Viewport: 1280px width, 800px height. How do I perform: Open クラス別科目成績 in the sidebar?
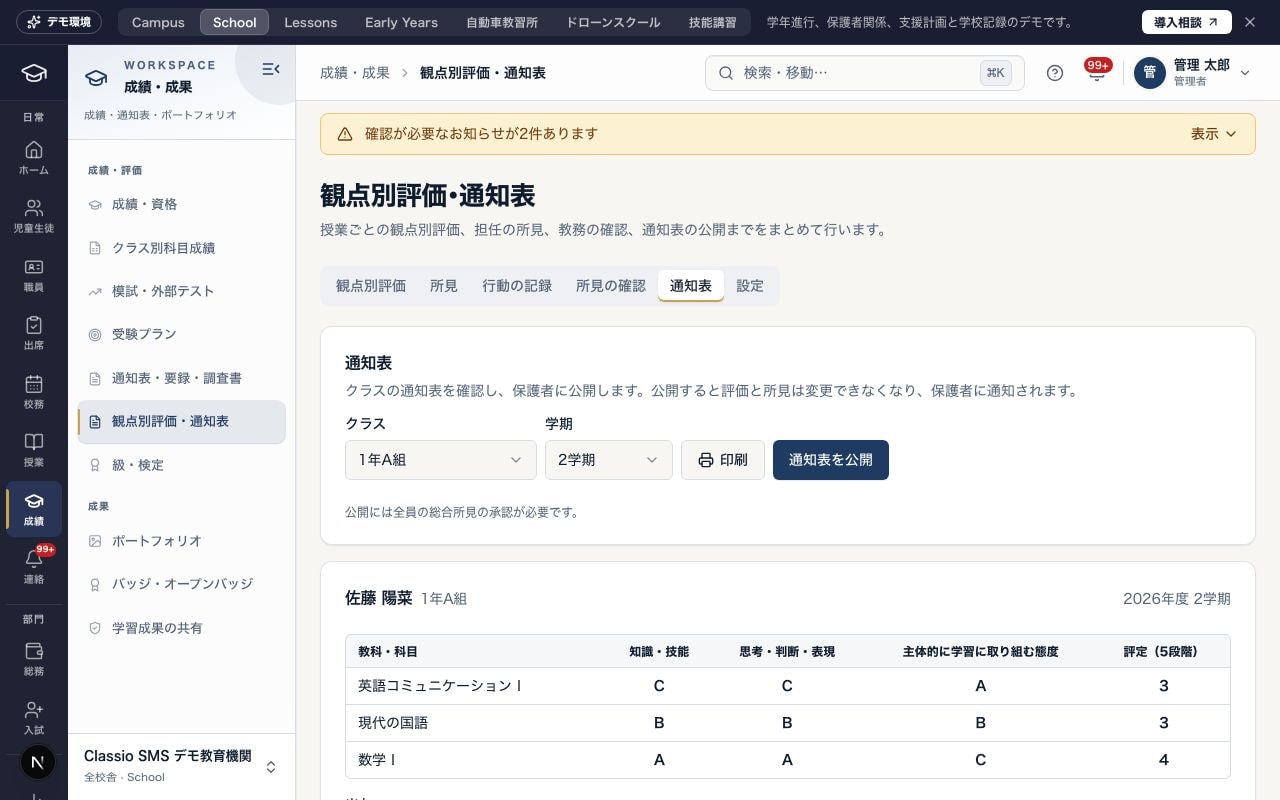tap(182, 248)
